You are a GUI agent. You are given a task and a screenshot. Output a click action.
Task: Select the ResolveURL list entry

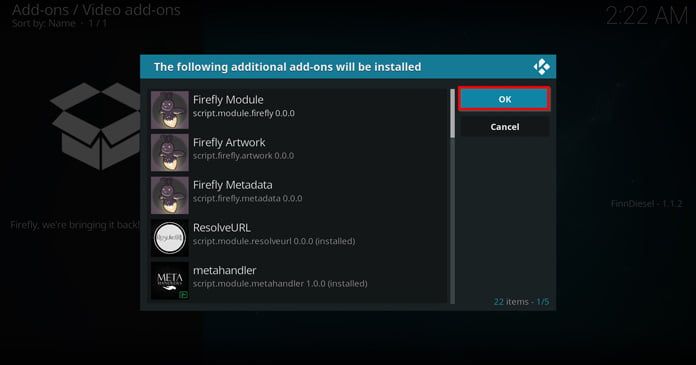point(299,238)
